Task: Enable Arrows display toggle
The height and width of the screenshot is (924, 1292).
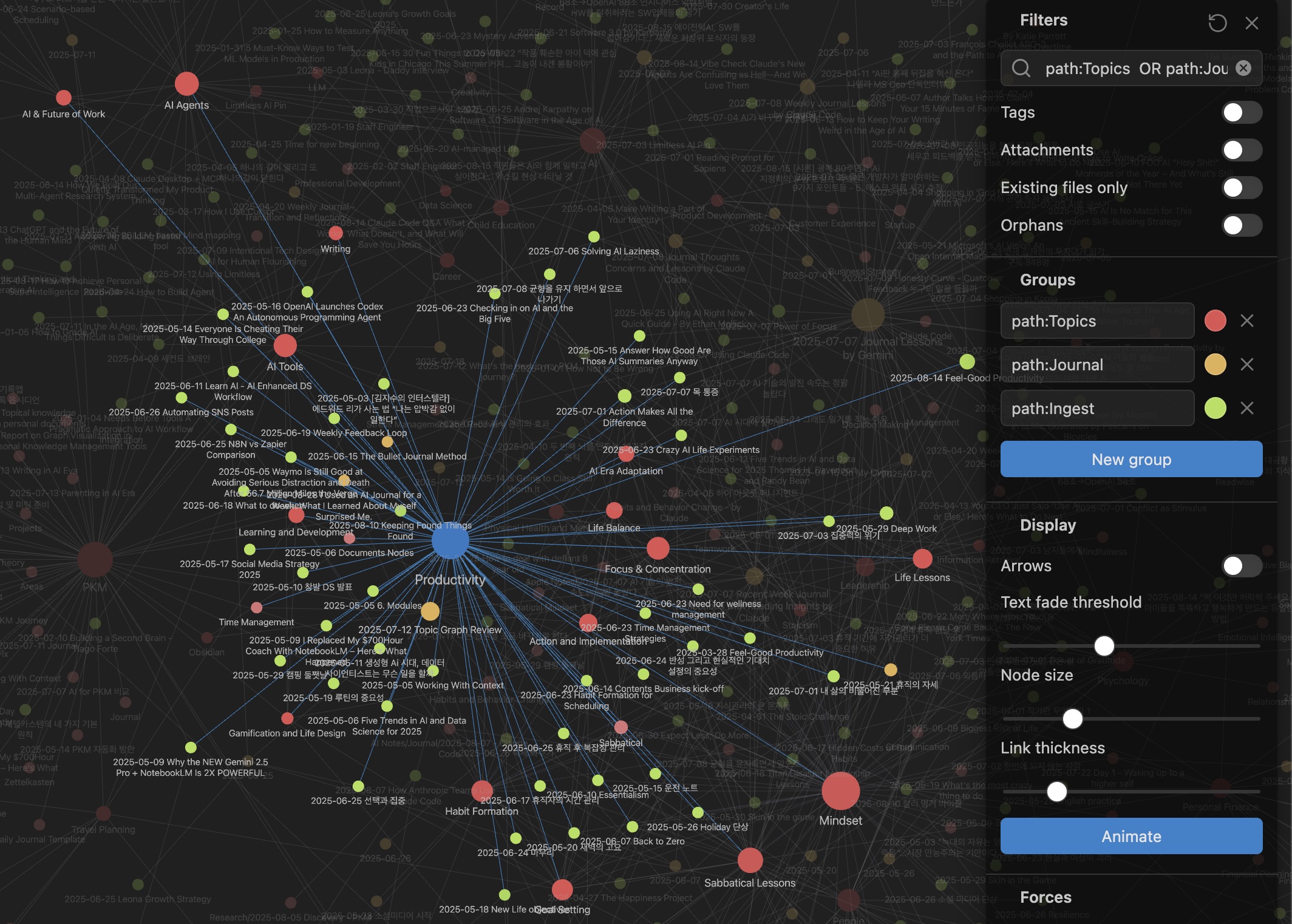Action: (1241, 566)
